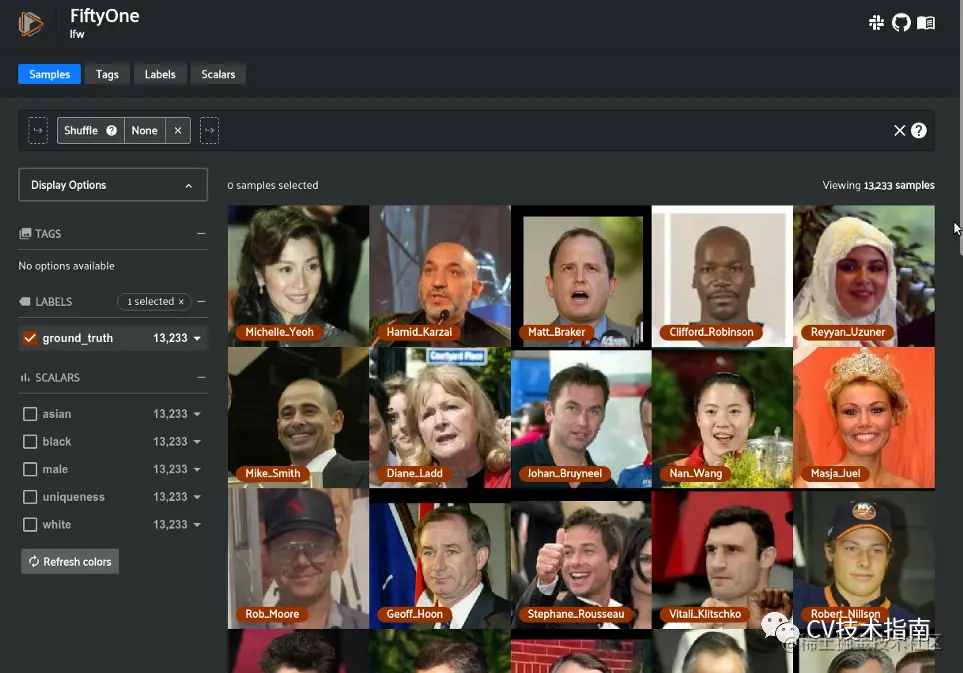Collapse the TAGS section
Viewport: 963px width, 673px height.
coord(201,233)
